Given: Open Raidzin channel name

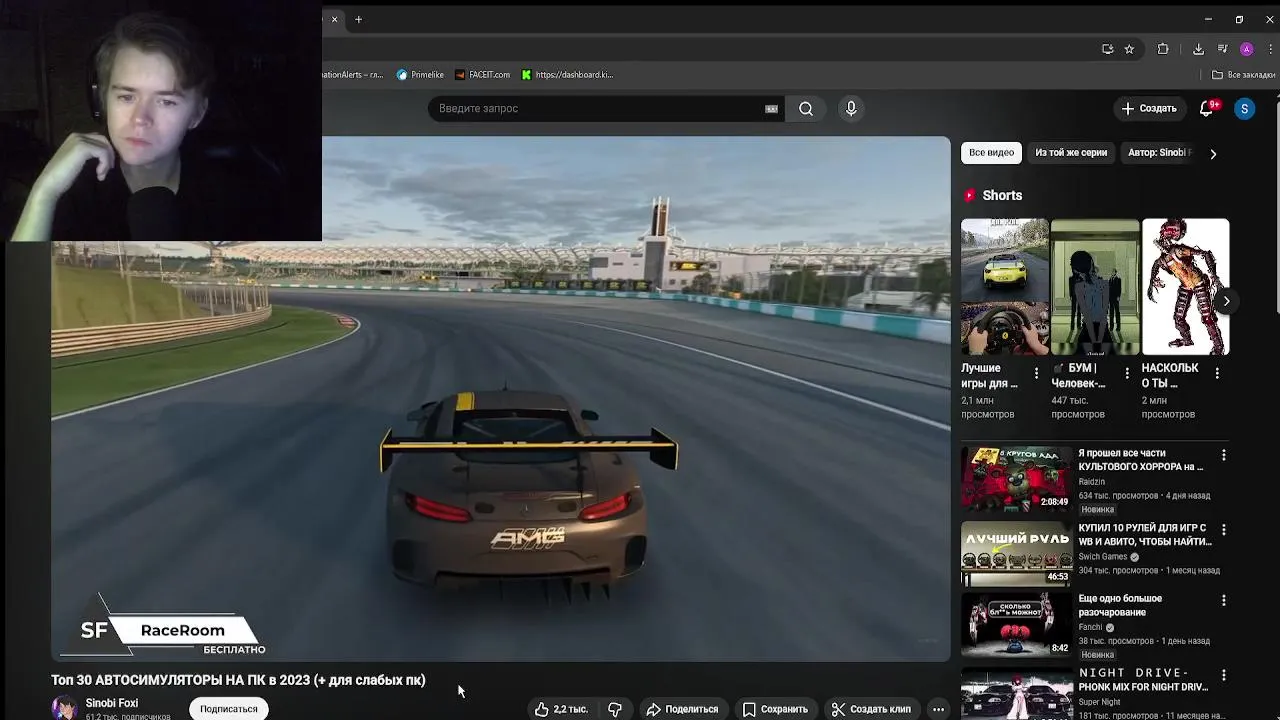Looking at the screenshot, I should click(x=1091, y=482).
